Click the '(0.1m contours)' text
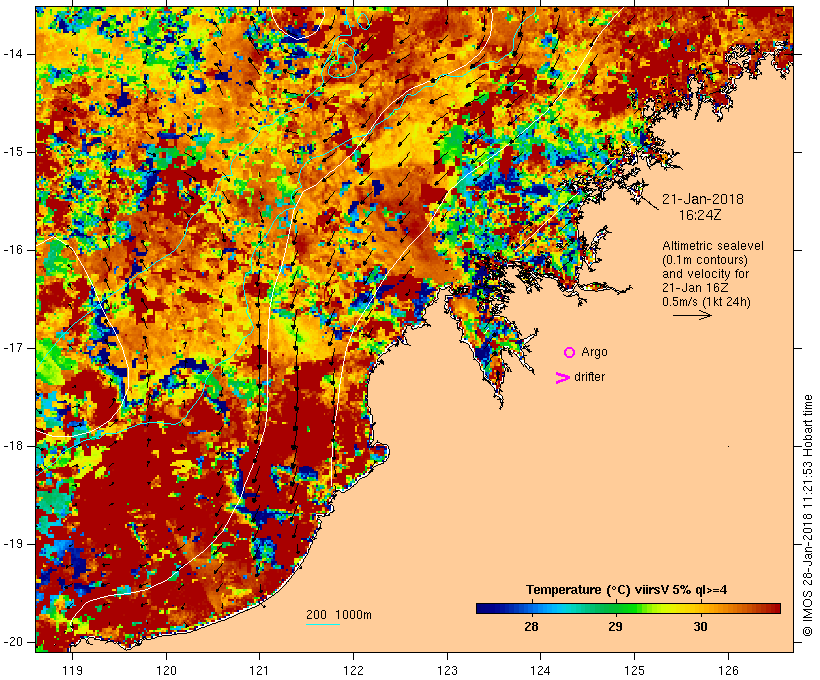 (705, 260)
